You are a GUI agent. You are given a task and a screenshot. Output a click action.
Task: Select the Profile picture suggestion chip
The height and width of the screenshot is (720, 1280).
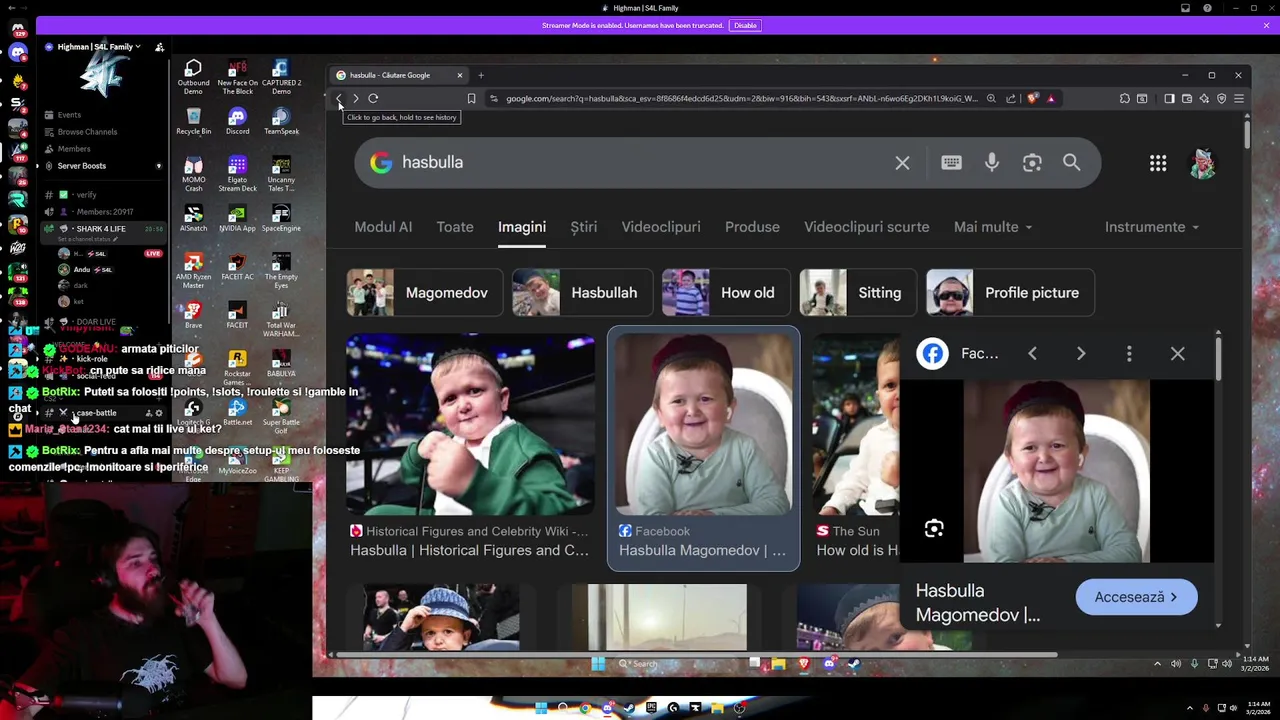[1010, 293]
